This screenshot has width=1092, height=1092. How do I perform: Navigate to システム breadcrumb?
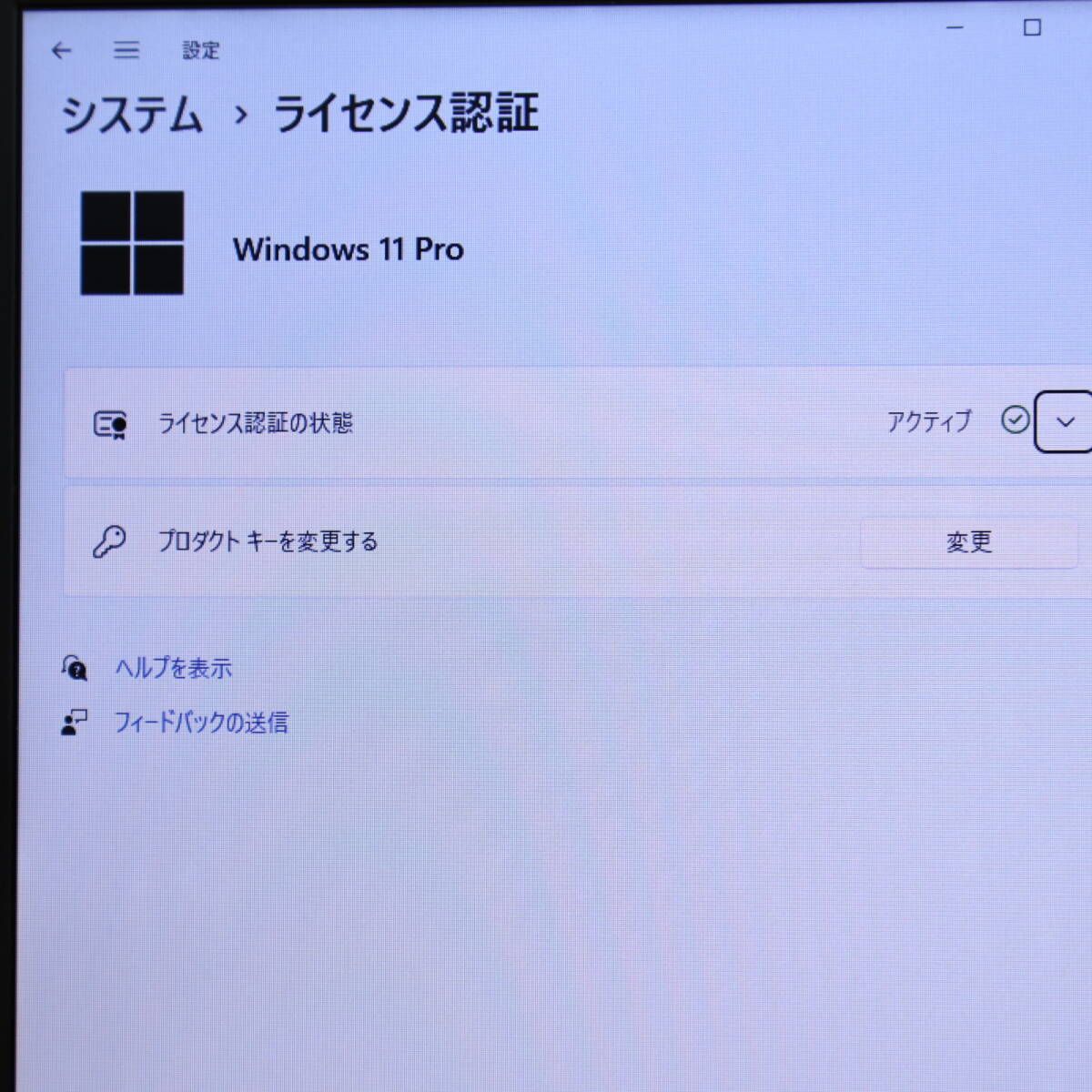131,116
